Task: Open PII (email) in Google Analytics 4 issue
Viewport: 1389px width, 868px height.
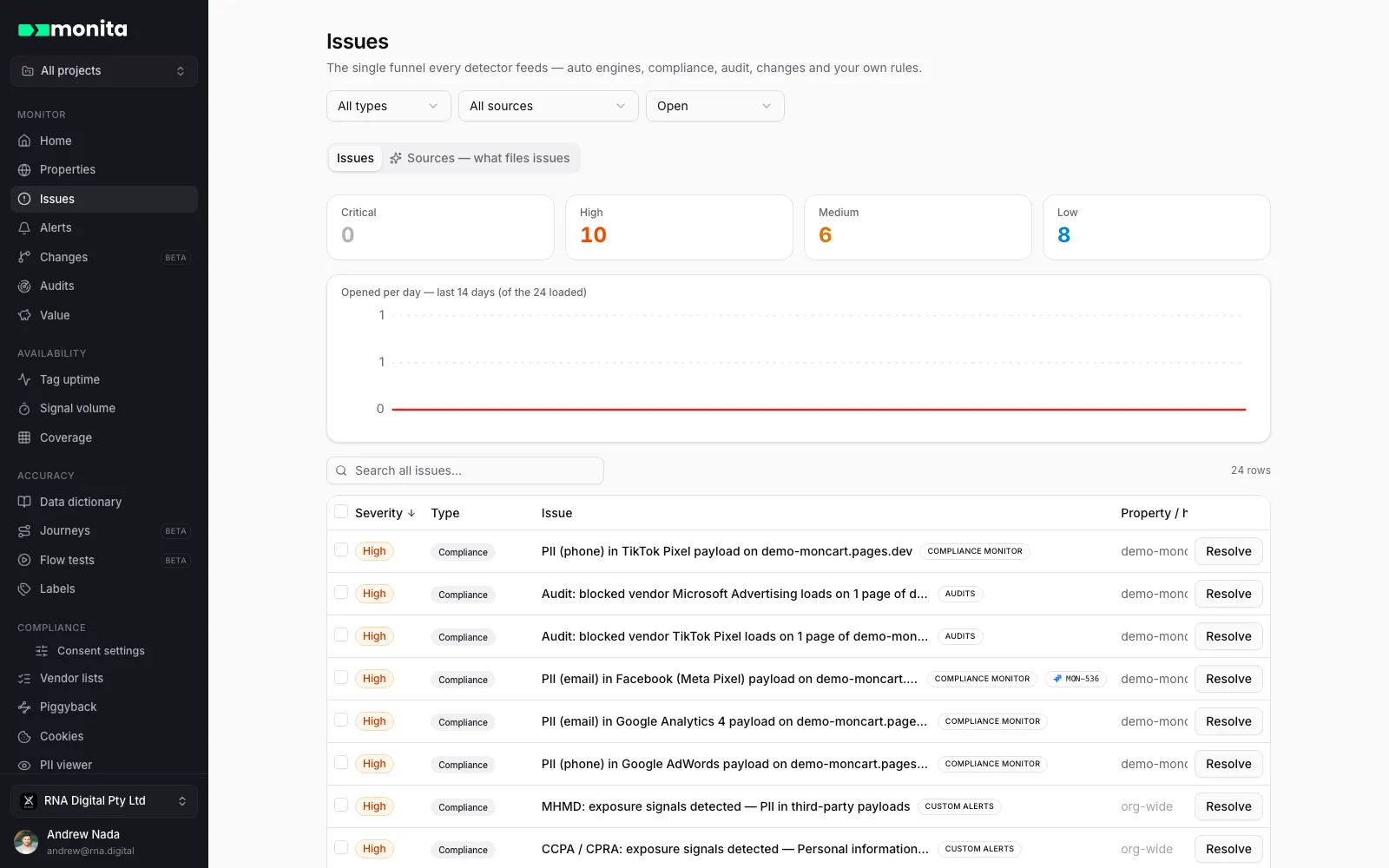Action: click(734, 721)
